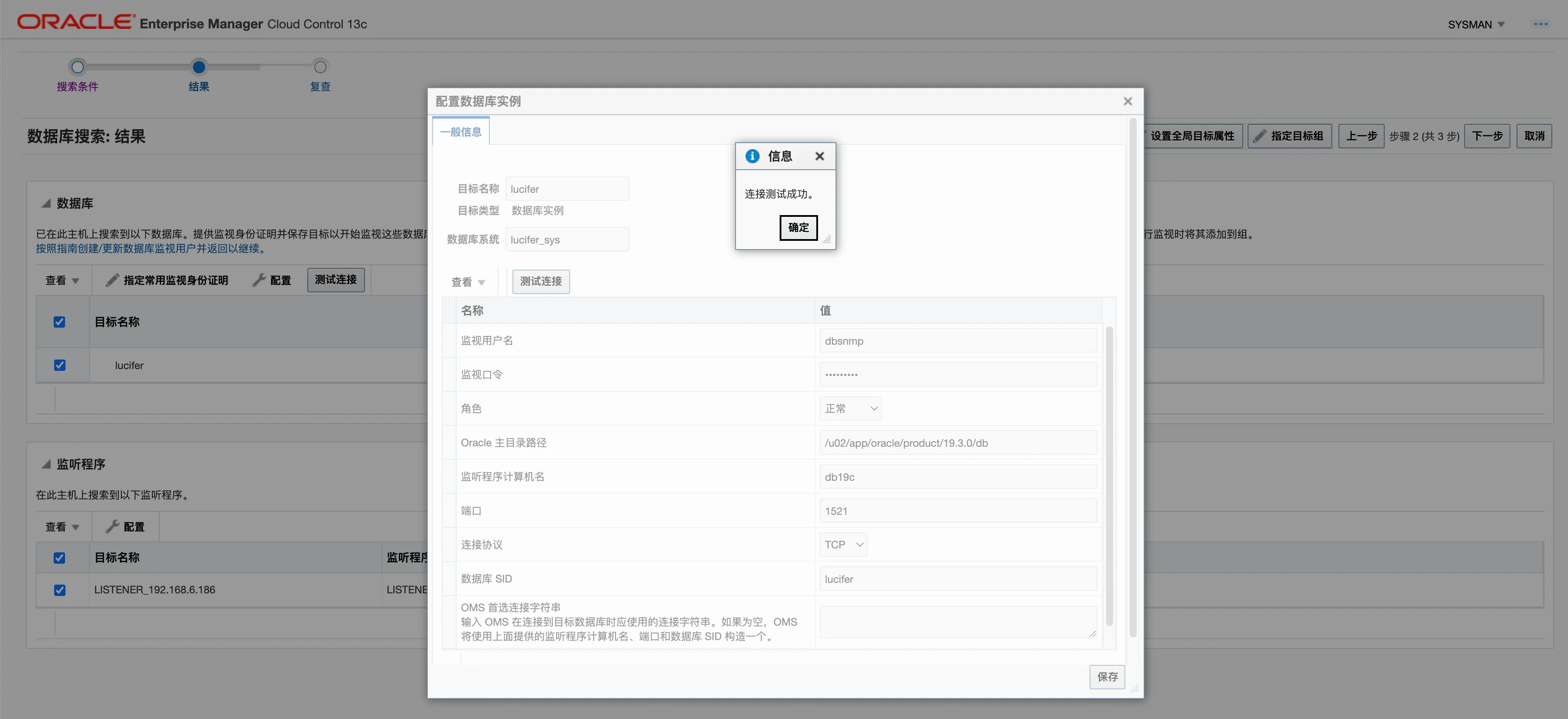Select the 一般信息 tab in dialog
The height and width of the screenshot is (719, 1568).
point(461,132)
